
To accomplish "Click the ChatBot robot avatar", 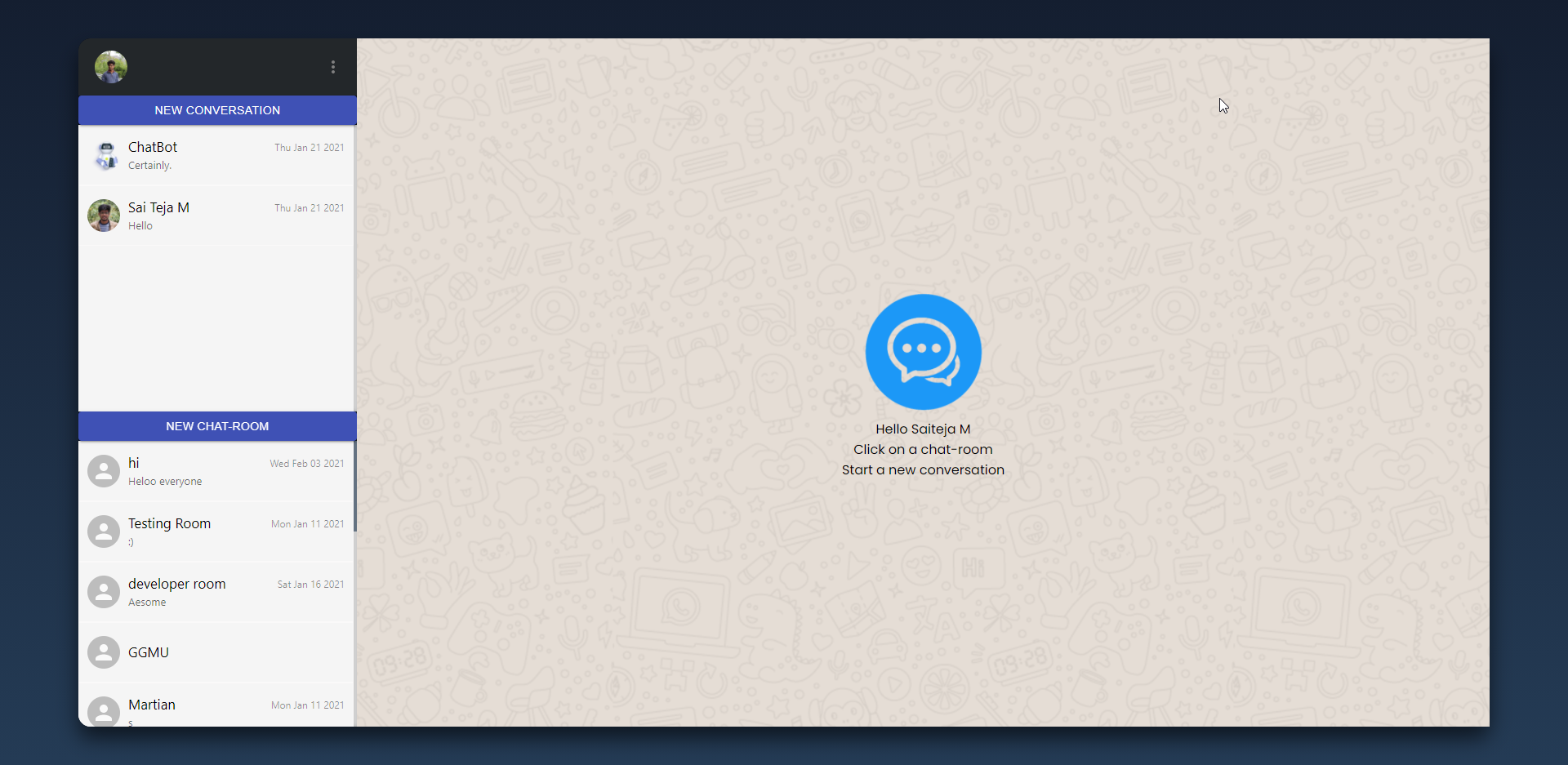I will pos(105,155).
